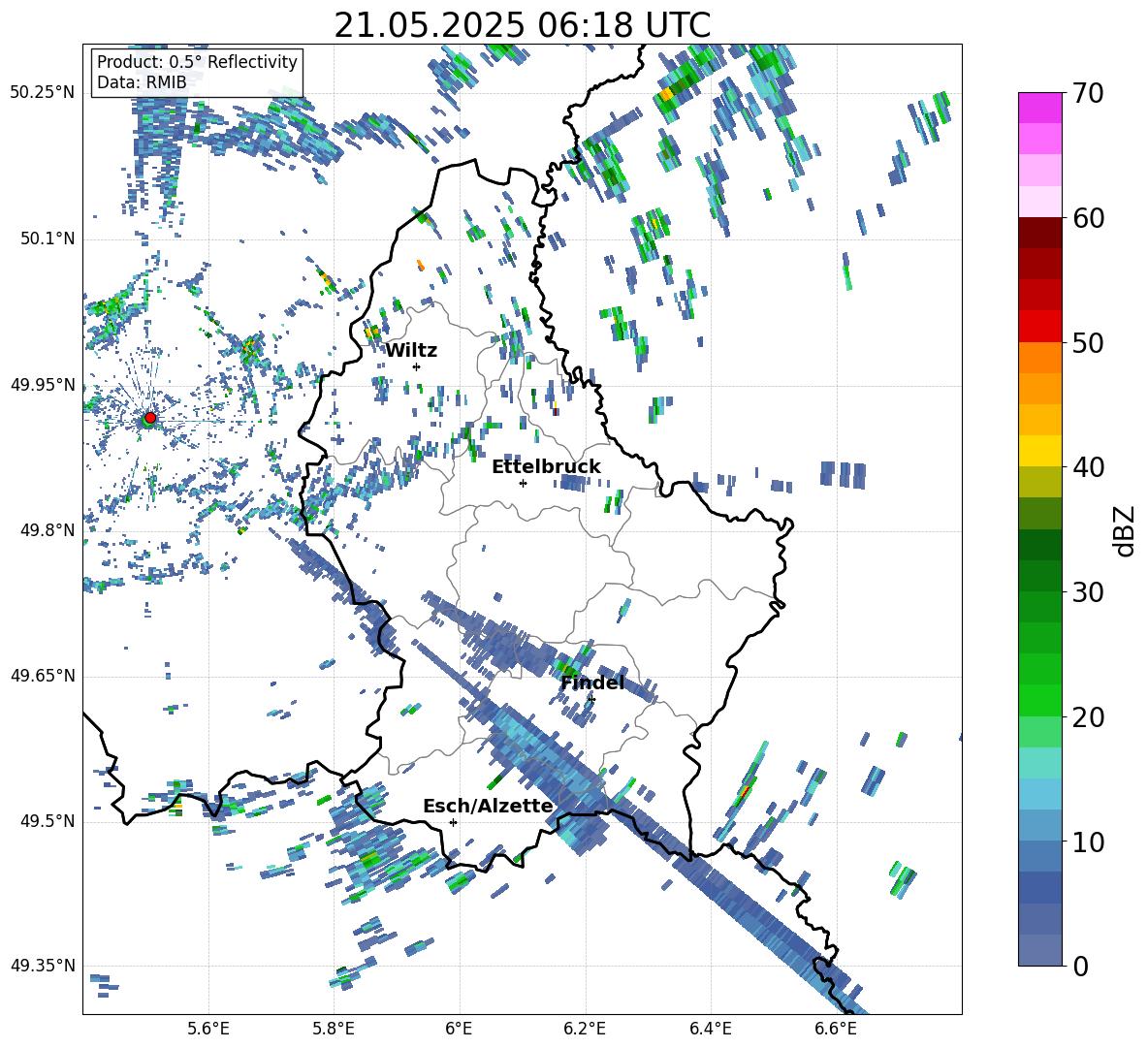Screen dimensions: 1148x1048
Task: Click the Ettelbruck location cross marker
Action: coord(523,483)
